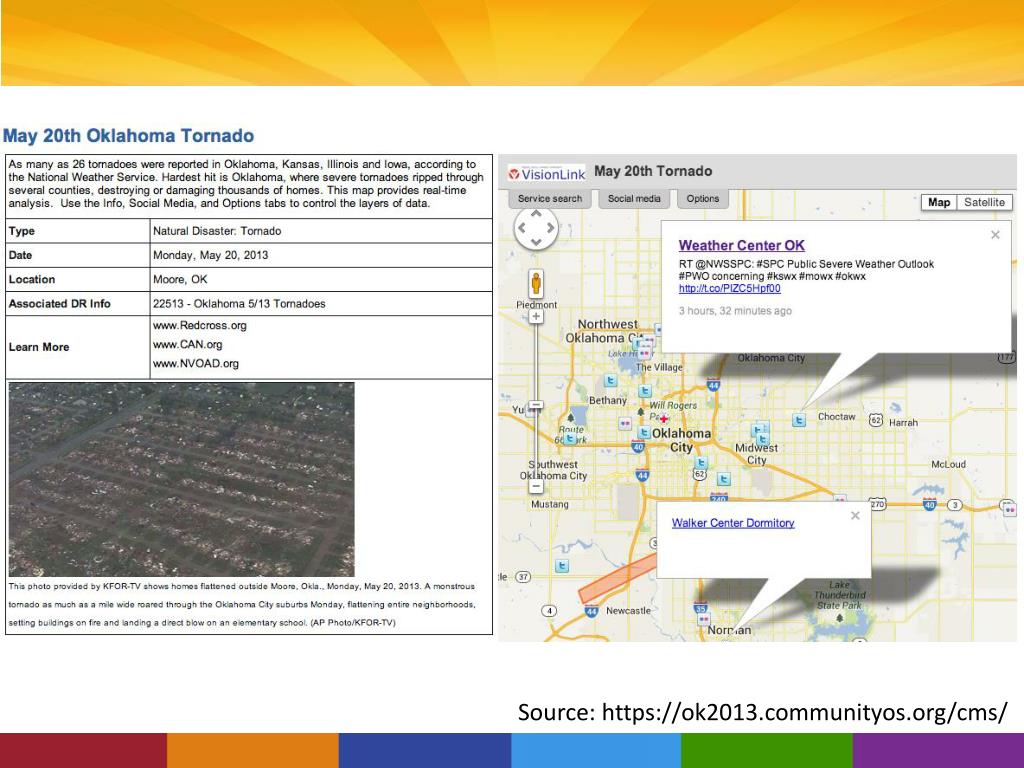Zoom in with the plus button
The width and height of the screenshot is (1024, 768).
click(536, 317)
